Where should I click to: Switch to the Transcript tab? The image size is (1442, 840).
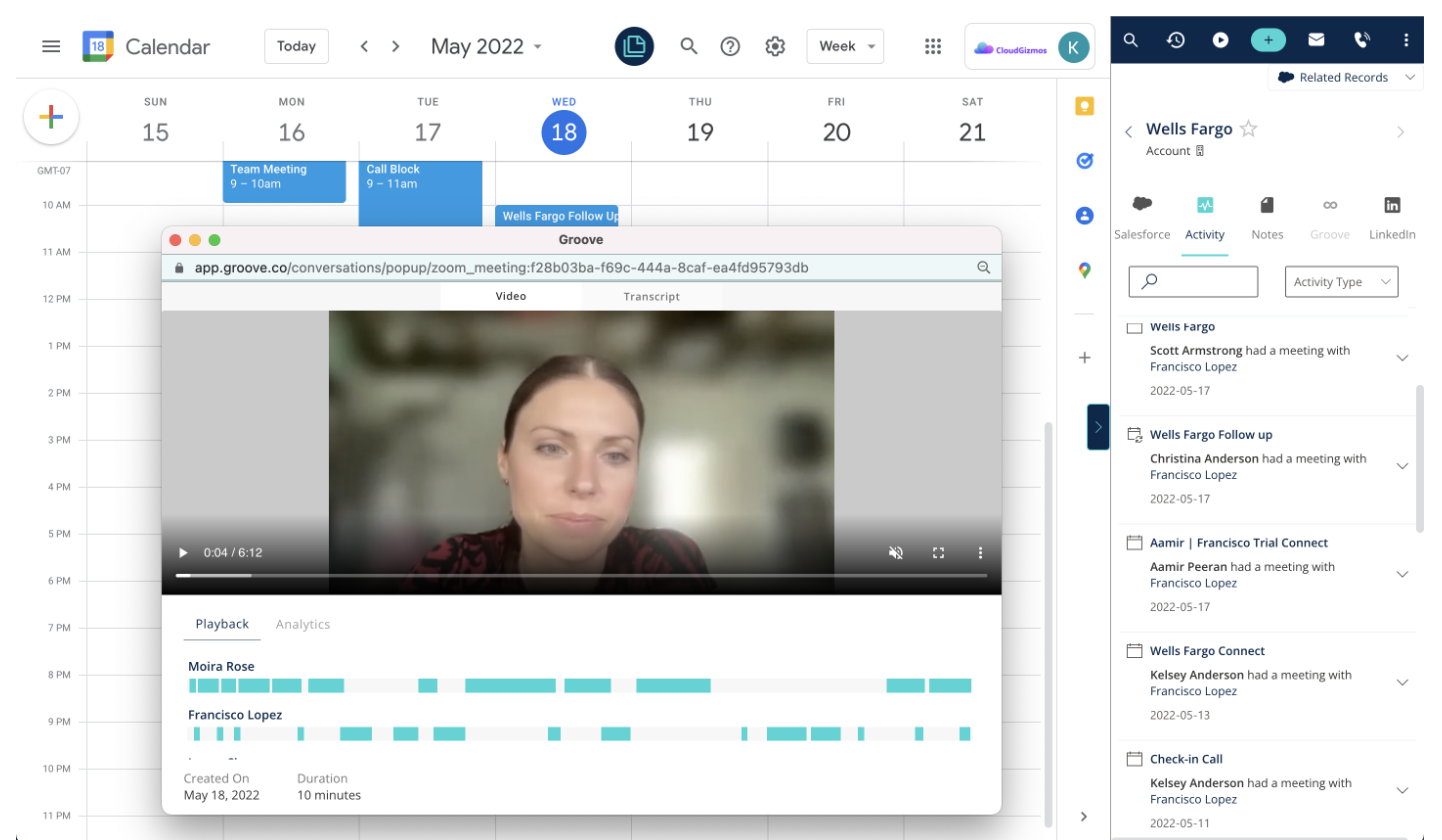(x=651, y=296)
